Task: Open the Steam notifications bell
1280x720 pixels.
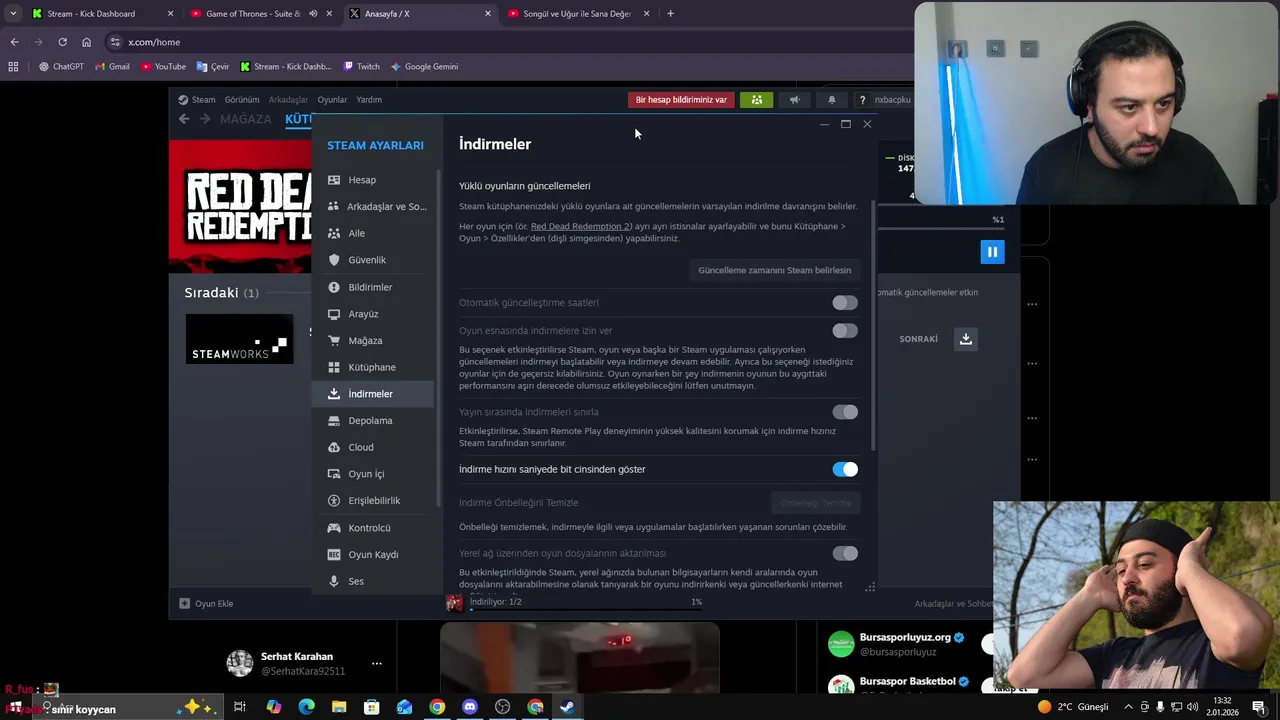Action: pos(831,100)
